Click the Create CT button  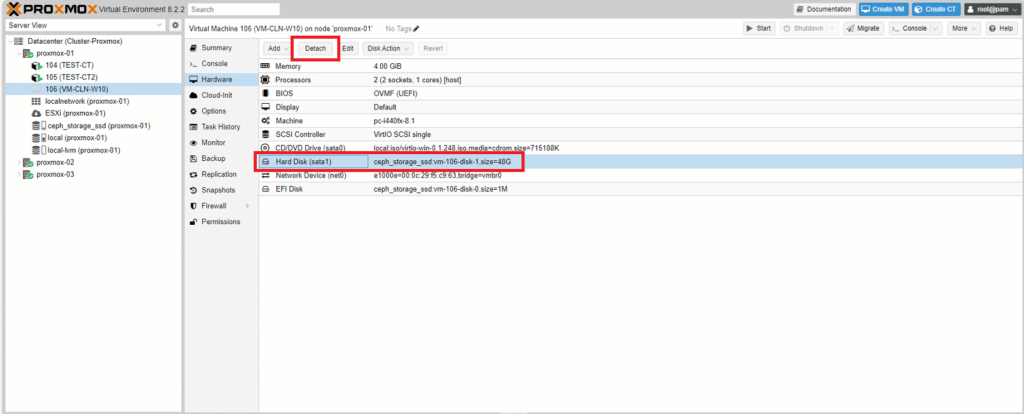(936, 9)
